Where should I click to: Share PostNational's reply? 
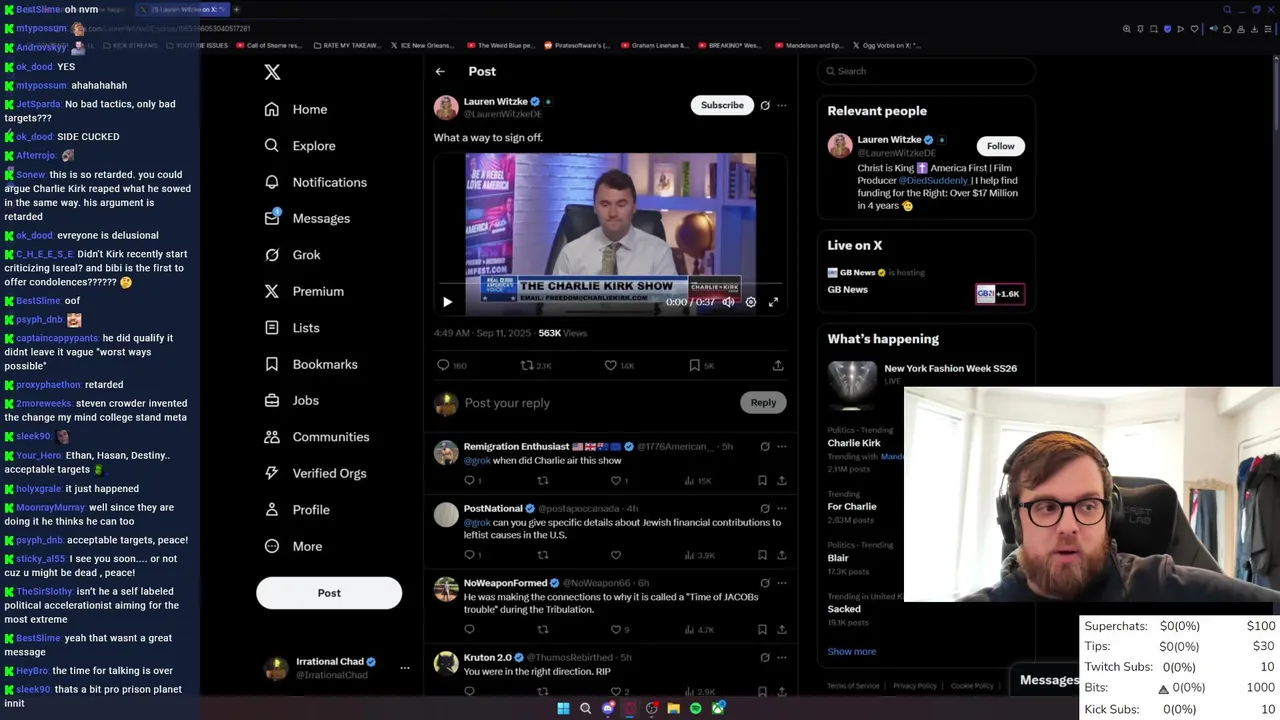click(x=782, y=555)
